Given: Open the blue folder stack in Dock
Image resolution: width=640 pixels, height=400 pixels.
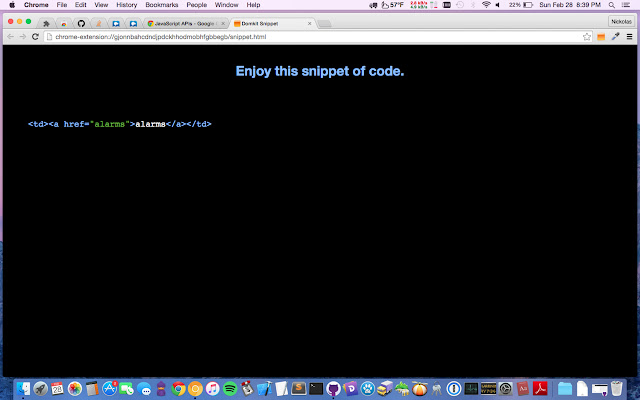Looking at the screenshot, I should (x=565, y=388).
